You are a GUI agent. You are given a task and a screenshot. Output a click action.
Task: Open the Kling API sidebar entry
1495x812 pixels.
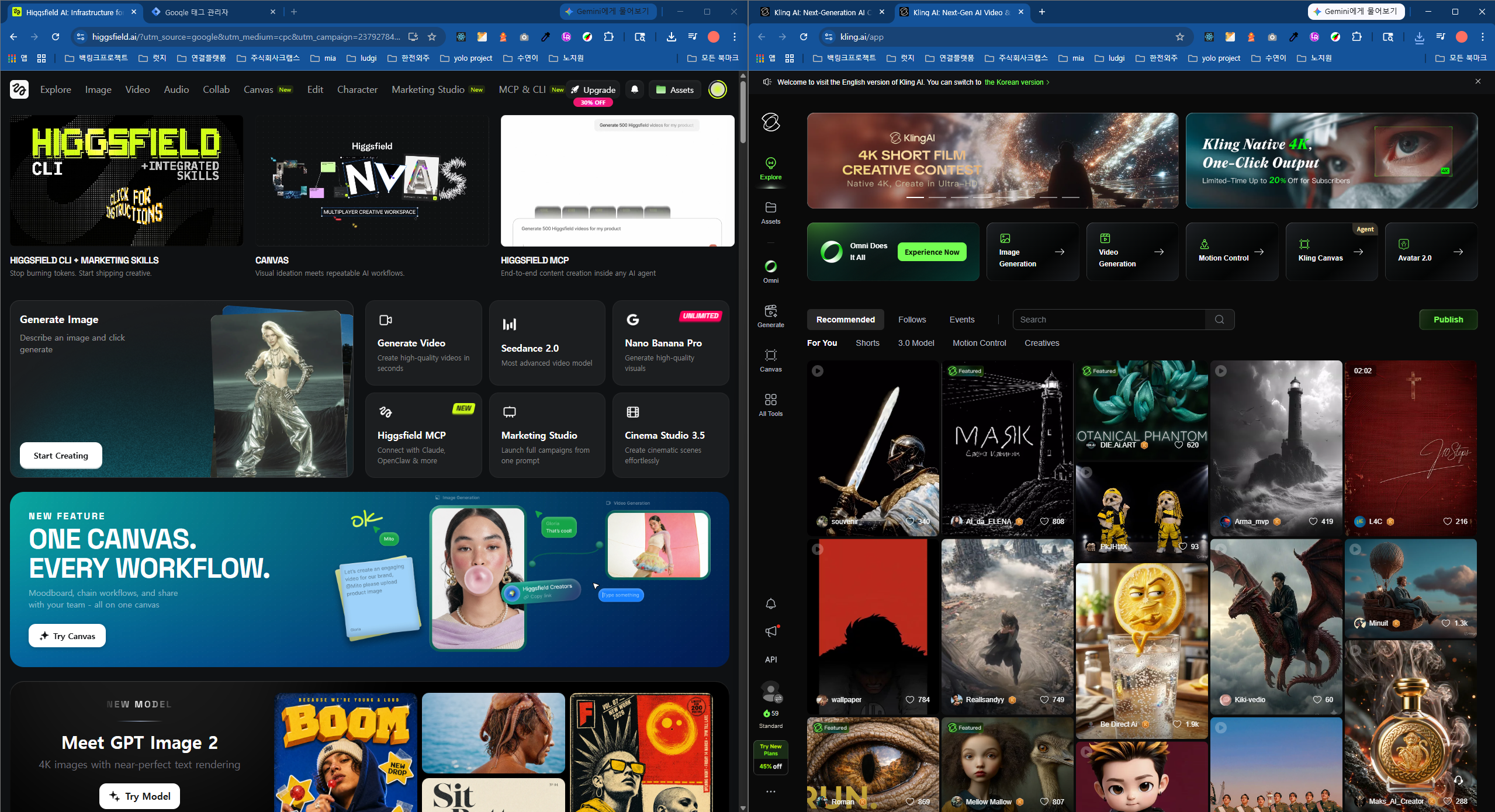pyautogui.click(x=771, y=660)
